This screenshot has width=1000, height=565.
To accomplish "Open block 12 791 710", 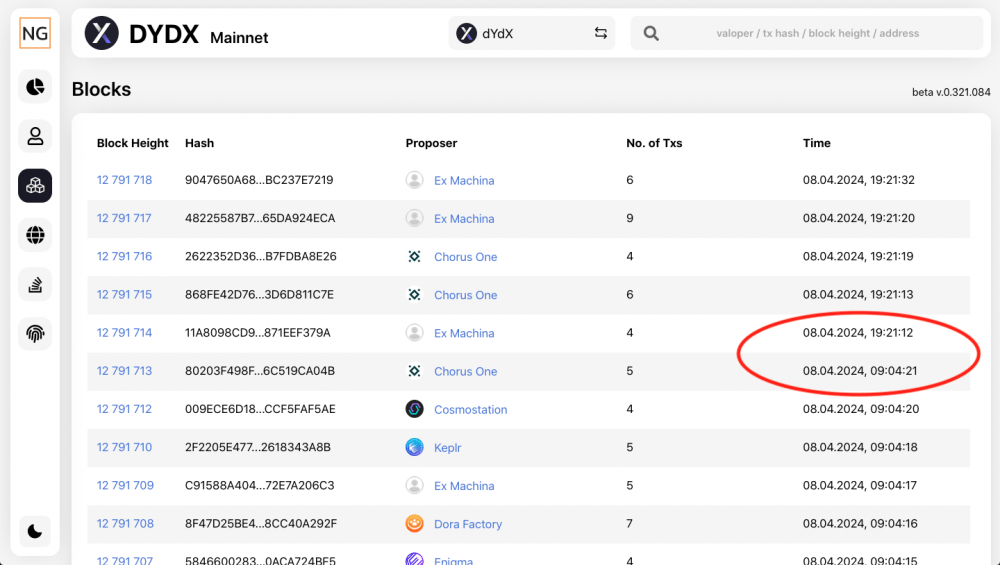I will pyautogui.click(x=124, y=447).
